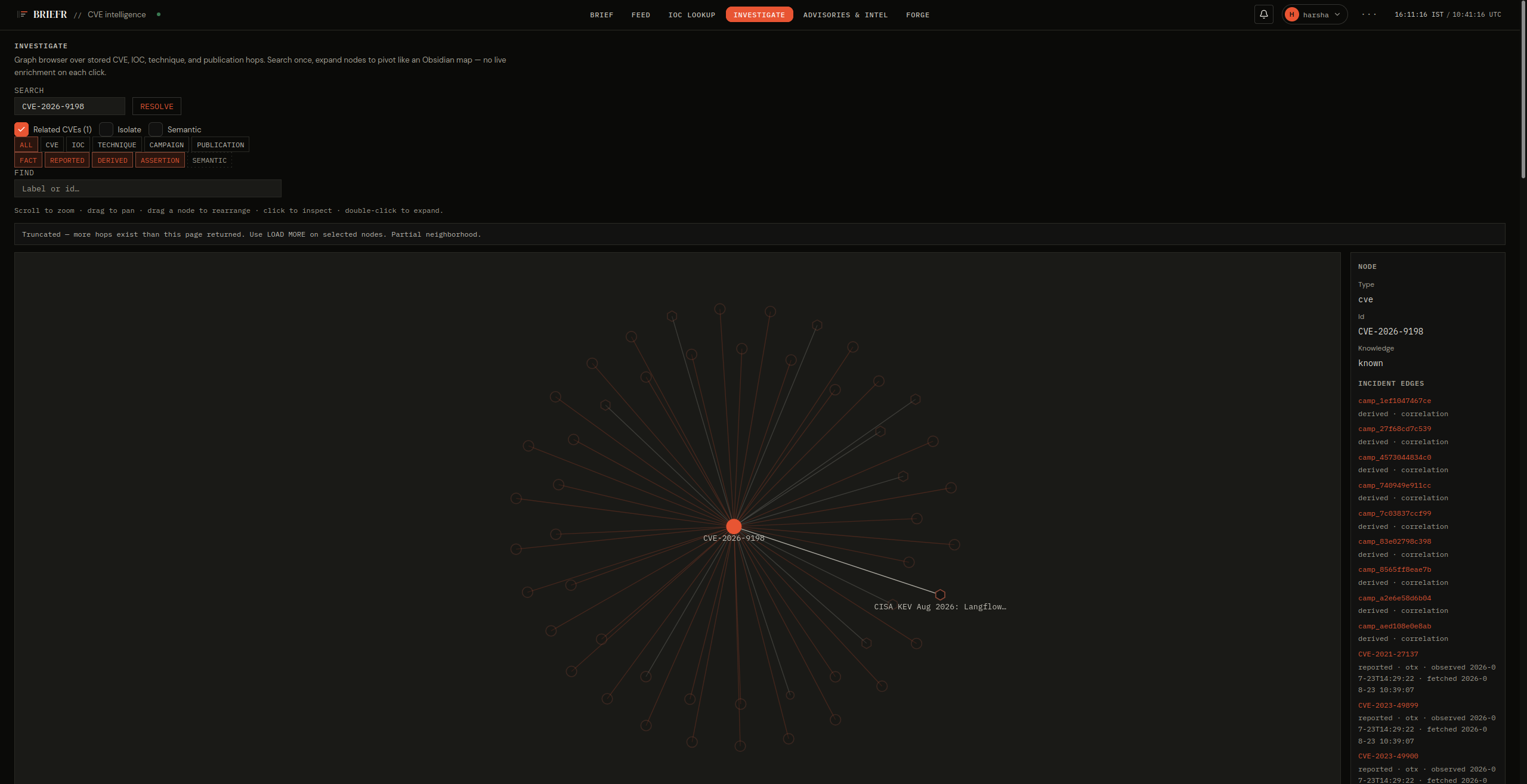Toggle the REPORTED edge filter

tap(67, 160)
